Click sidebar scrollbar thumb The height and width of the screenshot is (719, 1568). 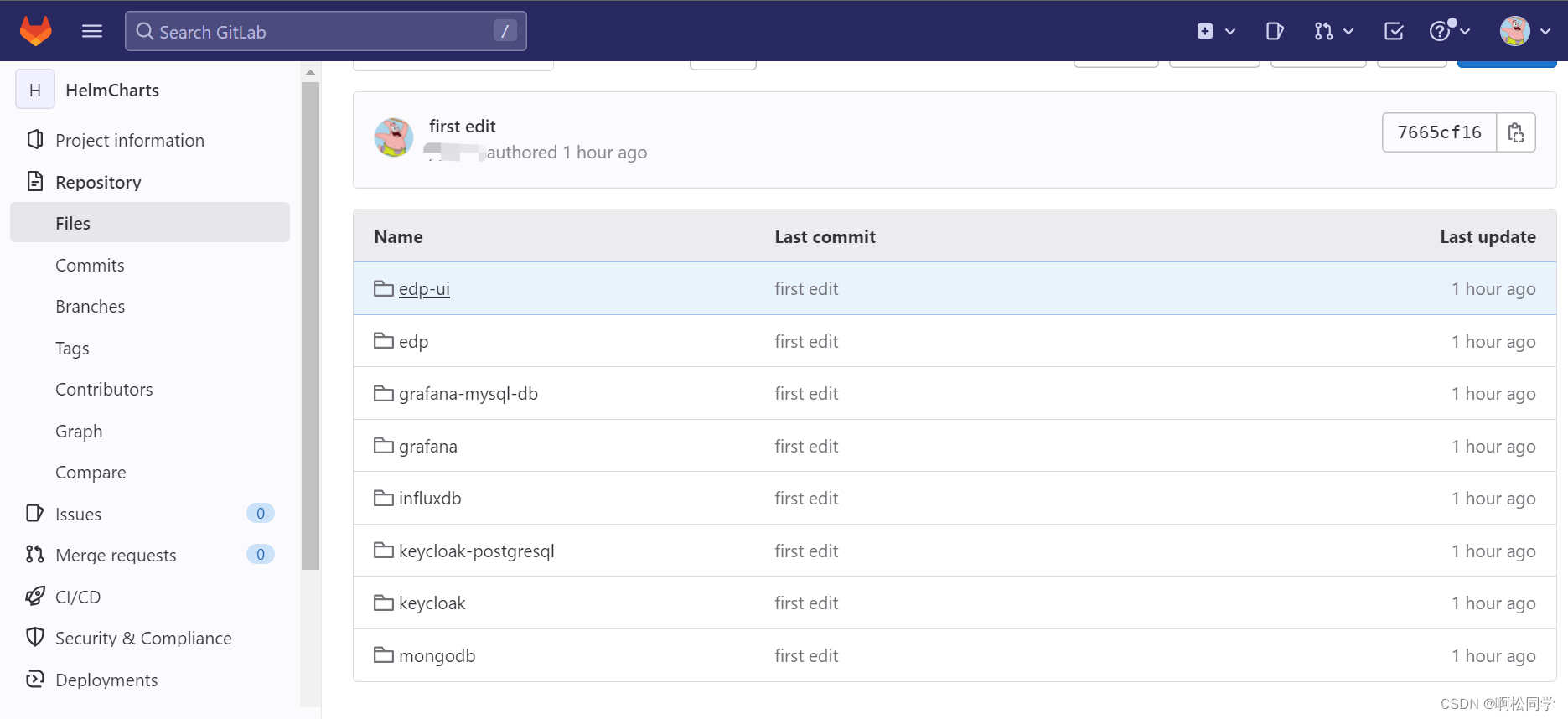(x=310, y=325)
